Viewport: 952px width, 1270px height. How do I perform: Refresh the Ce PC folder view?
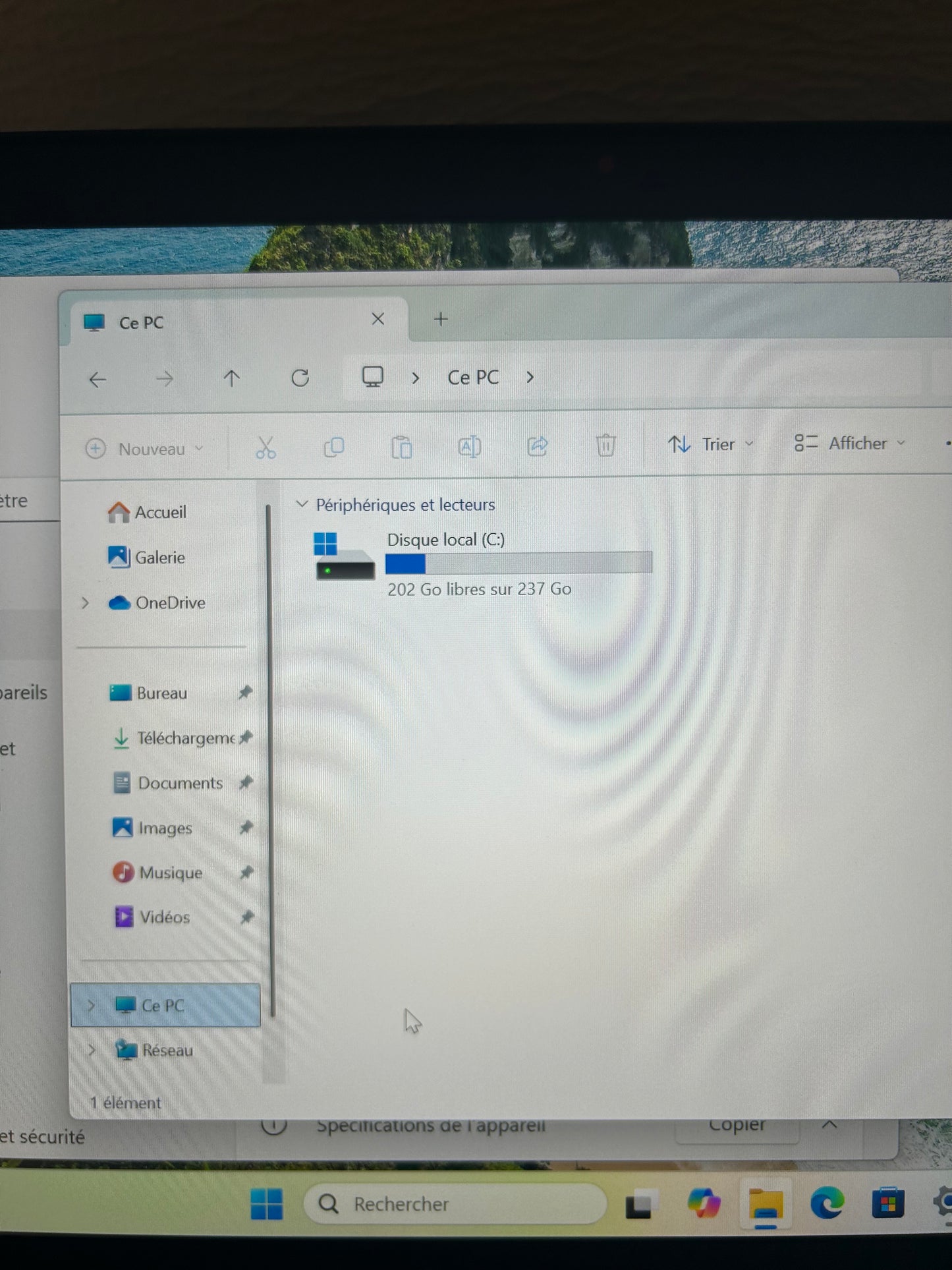(300, 378)
